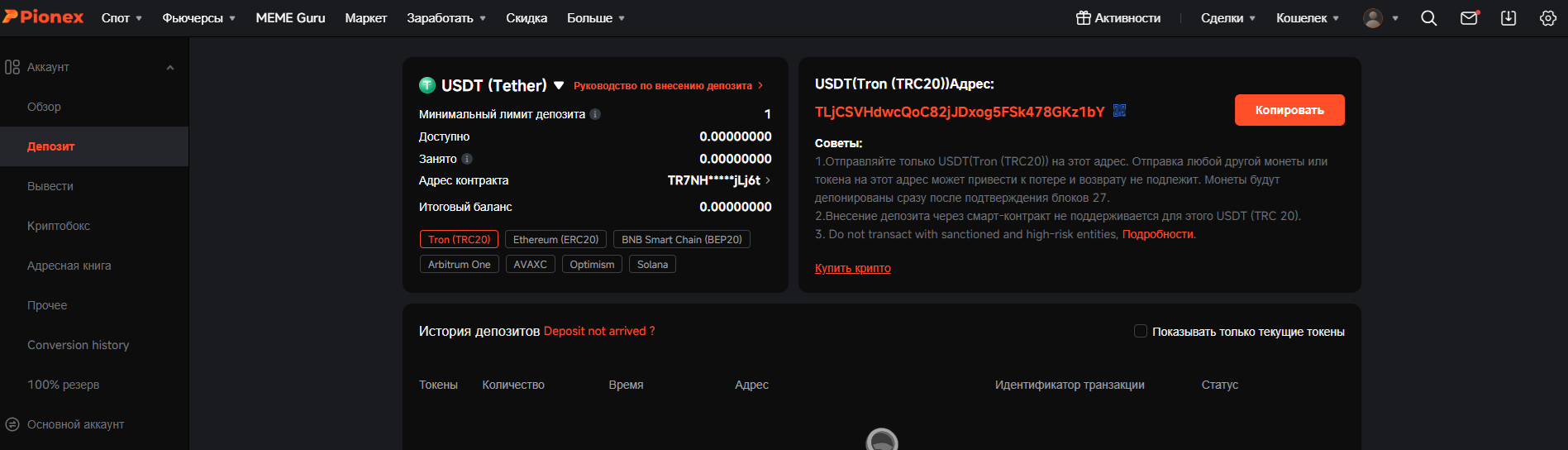Click info icon next to Минимальный лимит депозита
1568x450 pixels.
pos(595,114)
